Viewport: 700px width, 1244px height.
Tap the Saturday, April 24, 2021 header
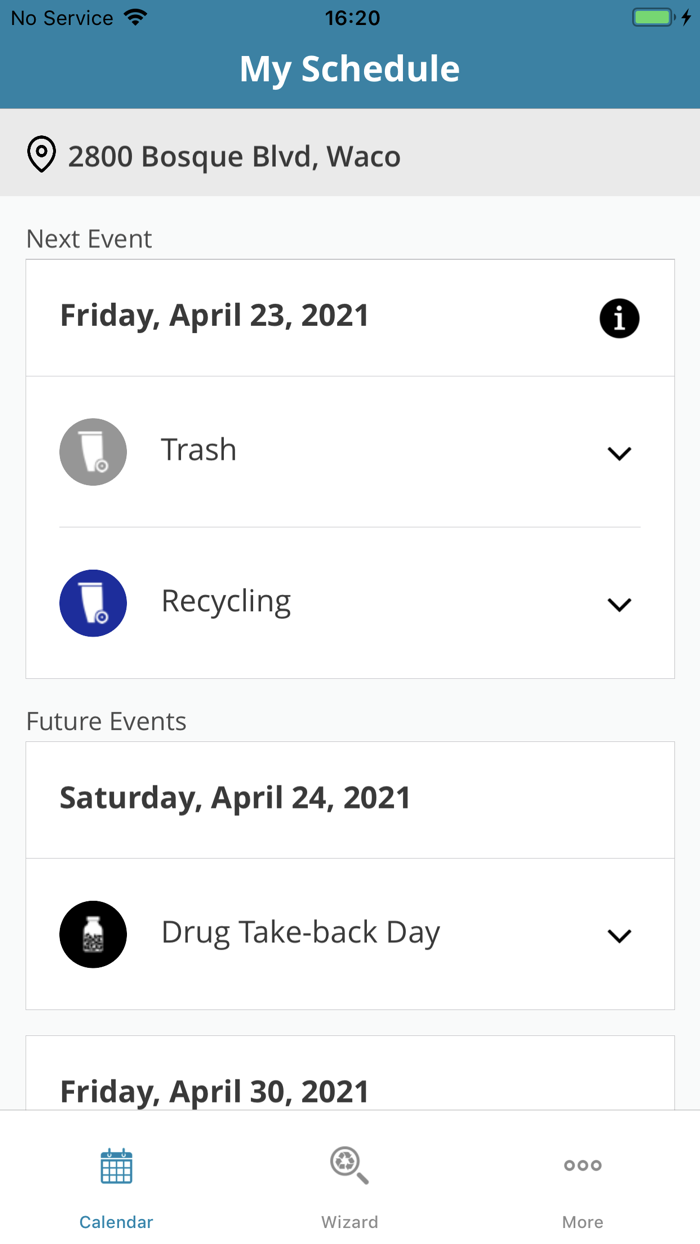point(235,798)
